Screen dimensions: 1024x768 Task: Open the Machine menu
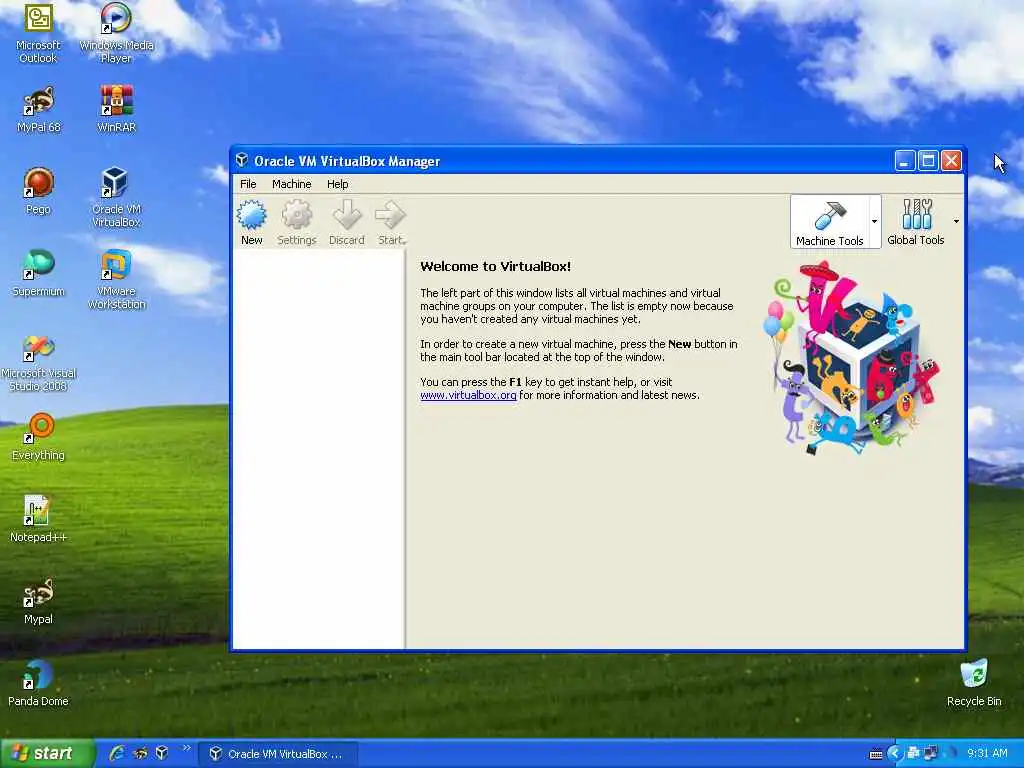[291, 184]
